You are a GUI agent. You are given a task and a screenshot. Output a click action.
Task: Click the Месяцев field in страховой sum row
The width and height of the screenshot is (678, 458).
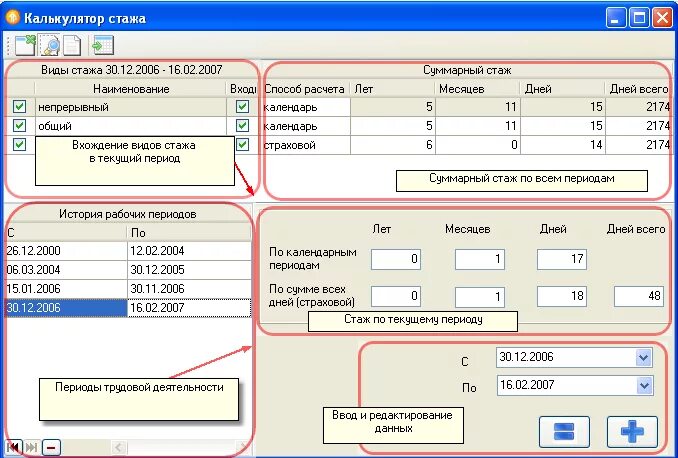click(x=480, y=296)
